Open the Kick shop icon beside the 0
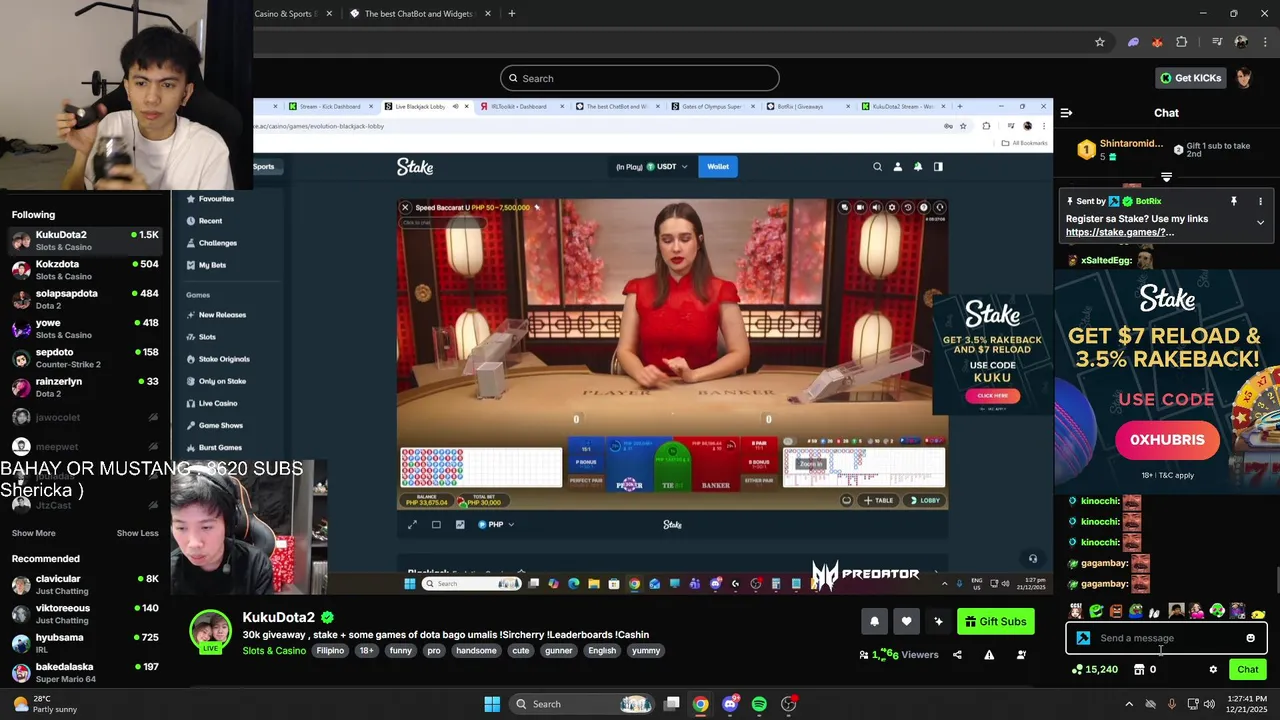The width and height of the screenshot is (1280, 720). (x=1139, y=669)
